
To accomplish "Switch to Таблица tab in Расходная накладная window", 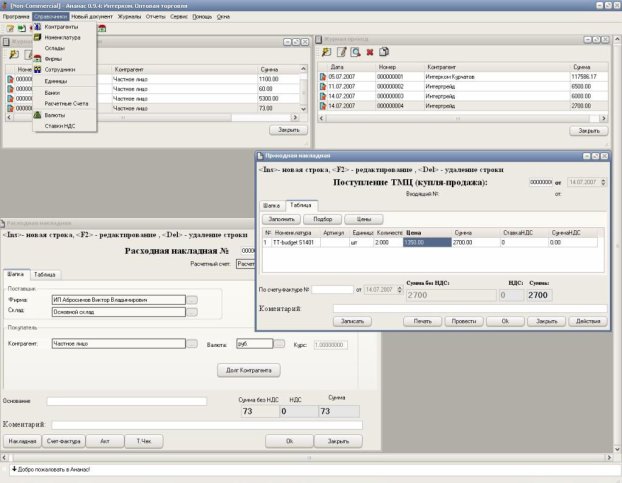I will point(44,274).
